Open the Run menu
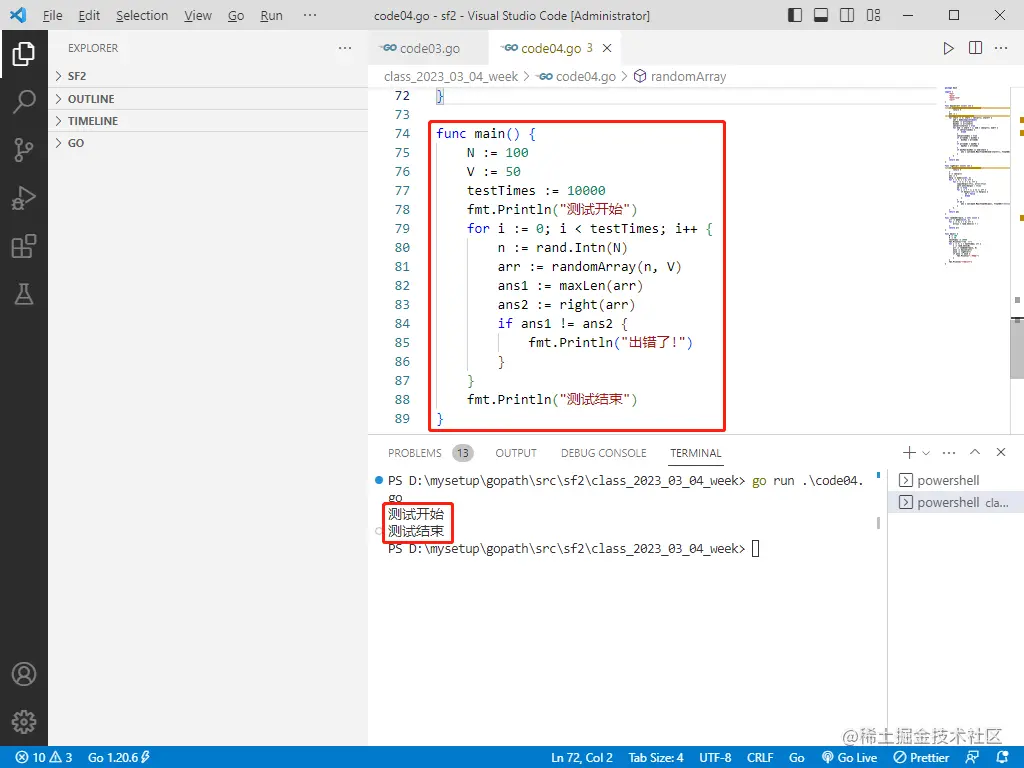Viewport: 1024px width, 768px height. [271, 15]
